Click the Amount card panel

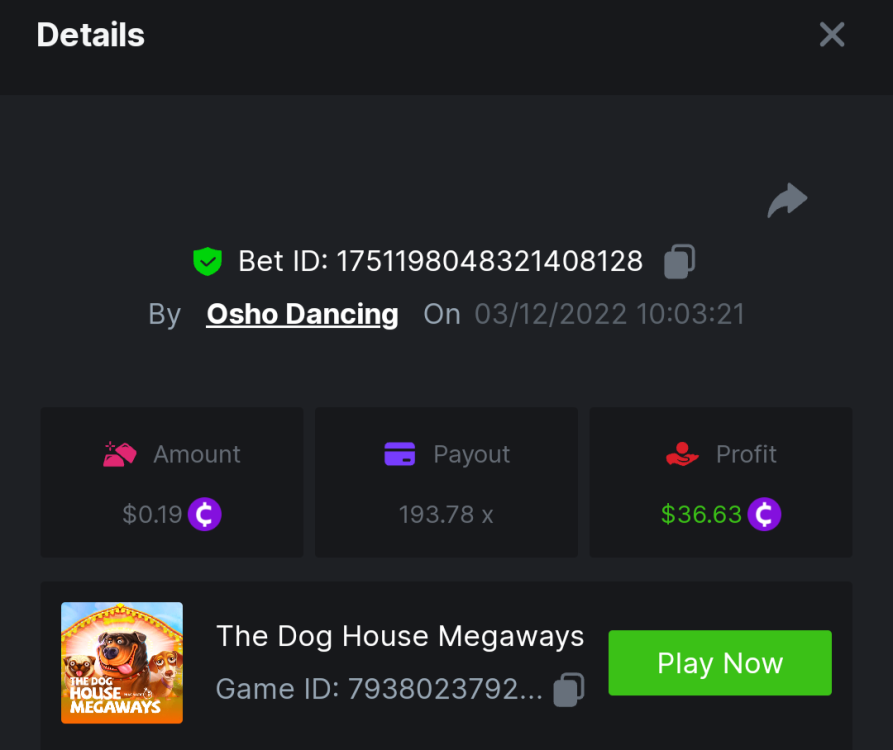[171, 481]
